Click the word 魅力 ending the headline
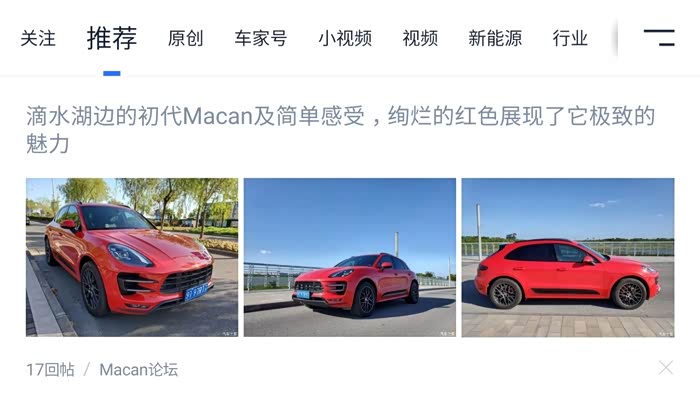700x408 pixels. click(x=48, y=144)
